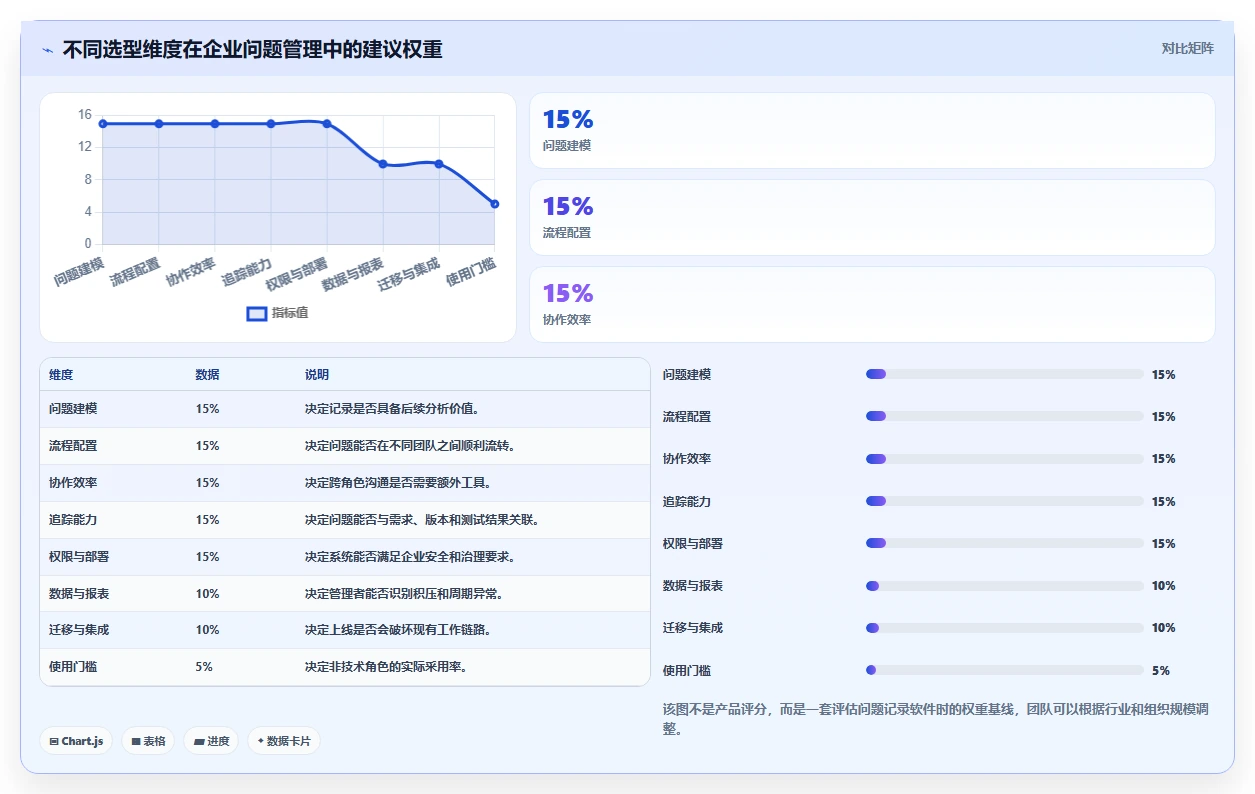Click the 5% label beside 使用门槛 bar

pyautogui.click(x=1161, y=671)
